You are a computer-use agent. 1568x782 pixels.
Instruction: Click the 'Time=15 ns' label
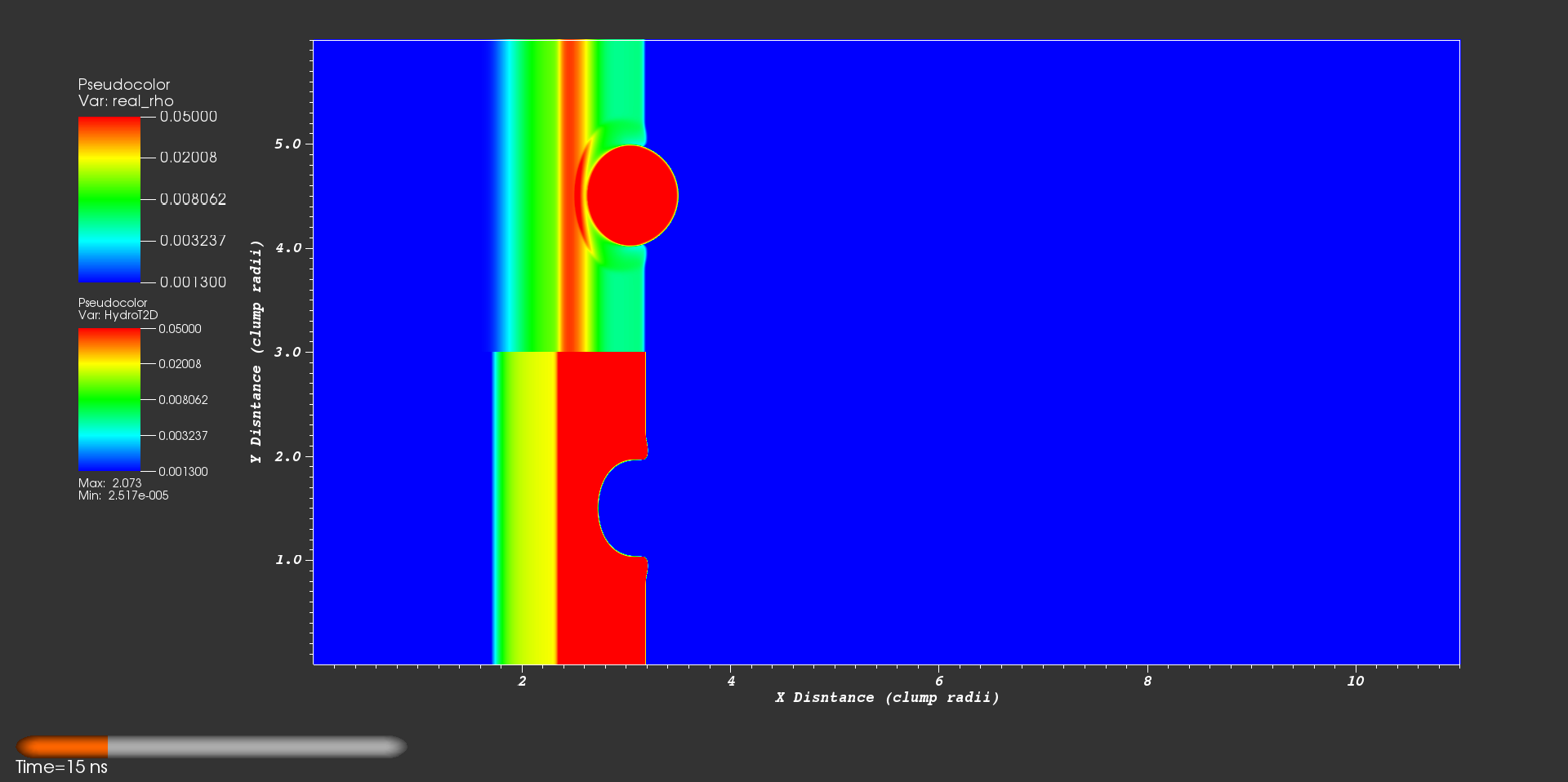click(x=61, y=767)
